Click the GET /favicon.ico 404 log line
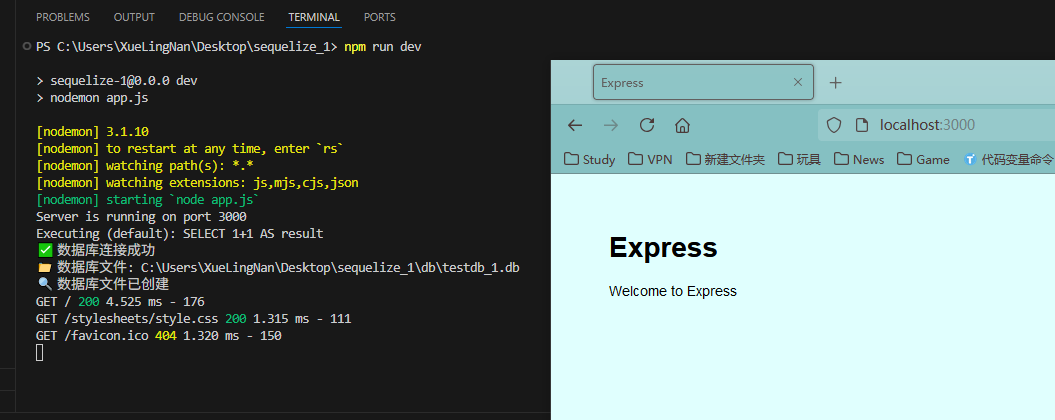The image size is (1055, 420). 159,335
